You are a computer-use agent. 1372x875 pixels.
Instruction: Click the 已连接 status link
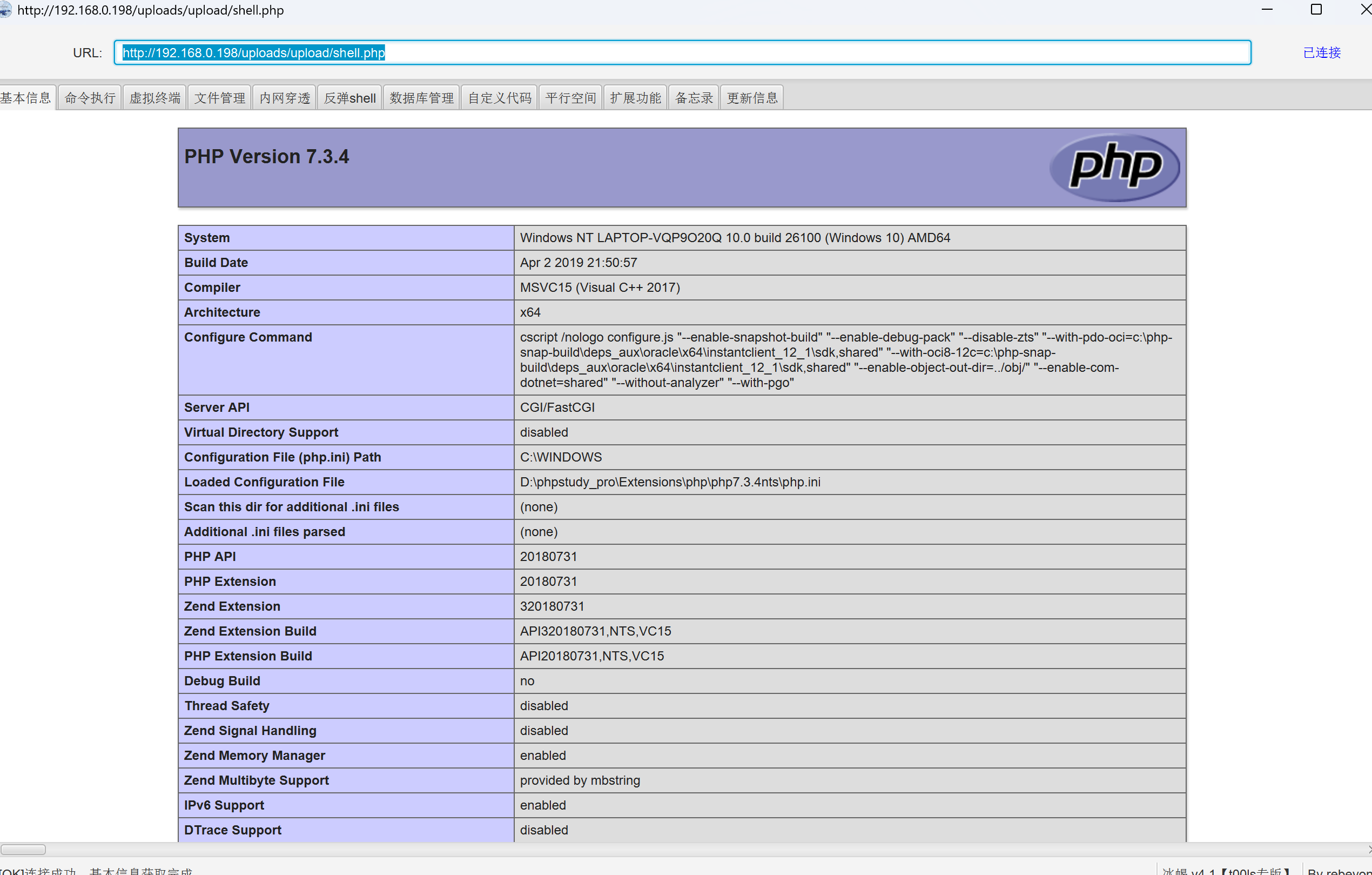1322,52
